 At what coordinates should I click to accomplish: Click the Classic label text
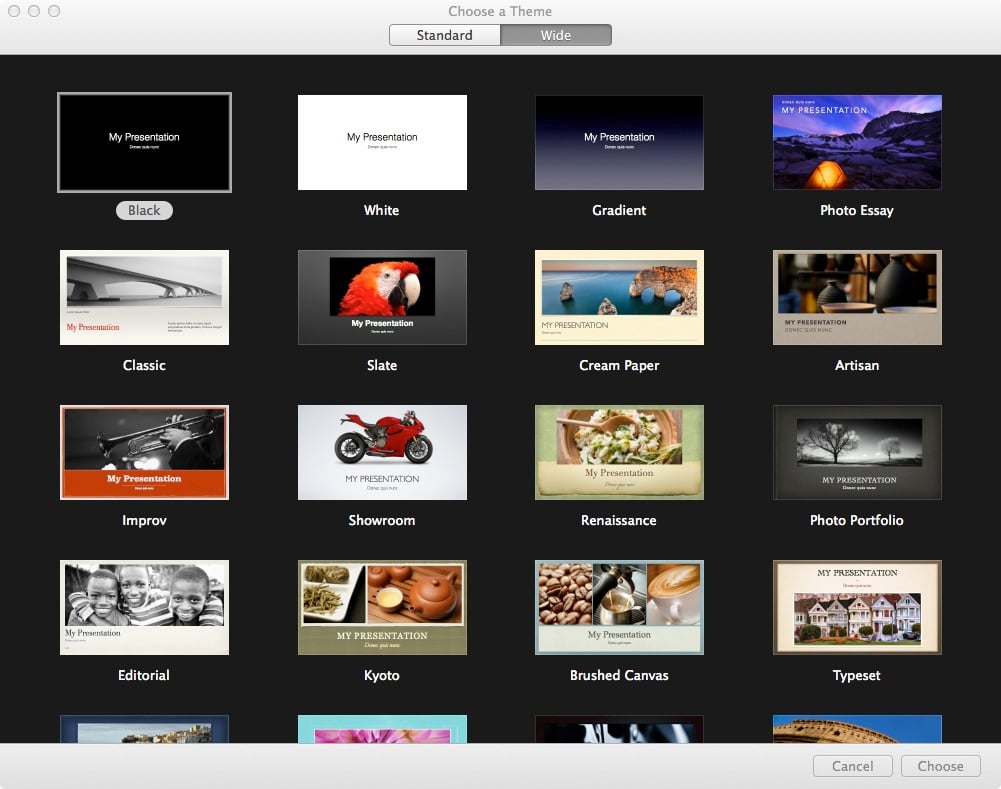[x=144, y=366]
